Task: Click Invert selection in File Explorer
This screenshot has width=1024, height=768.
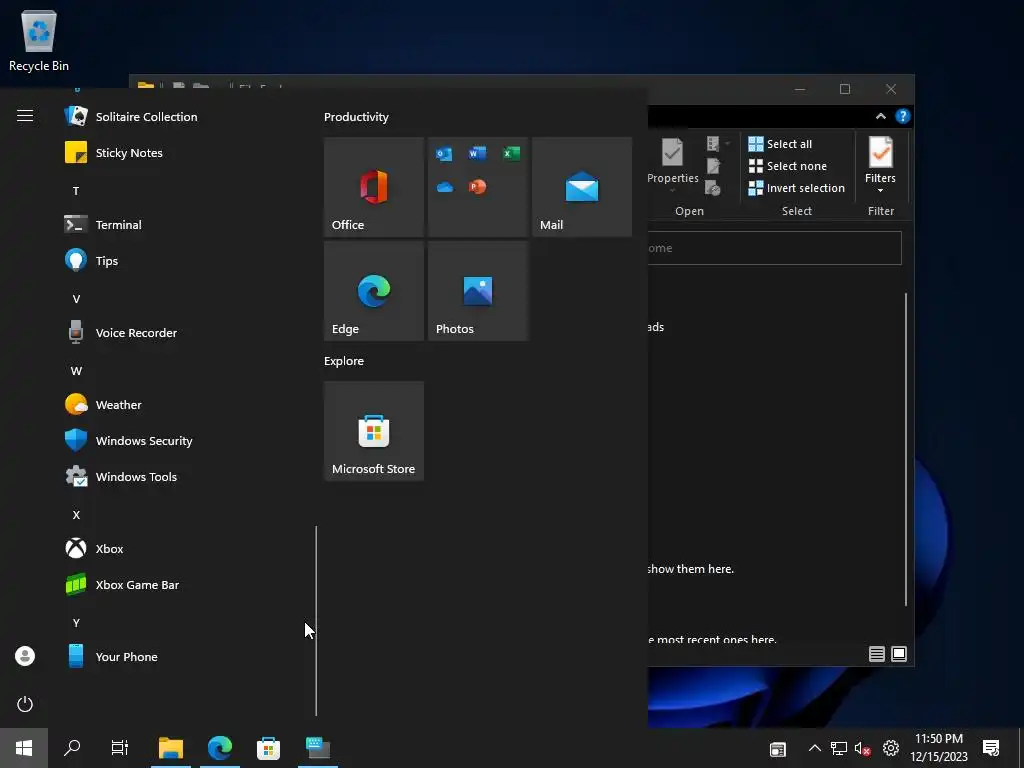Action: 797,188
